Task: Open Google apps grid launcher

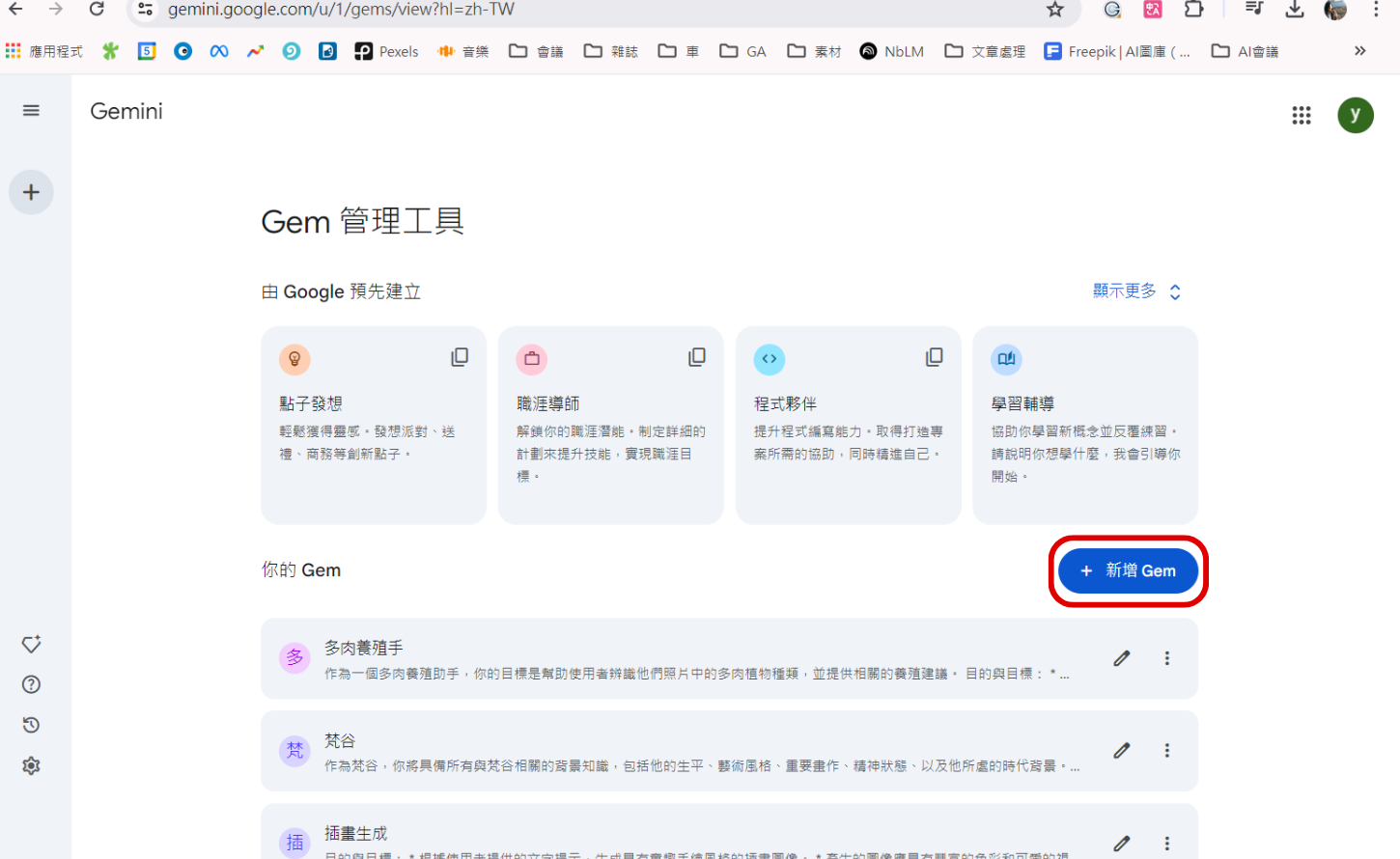Action: 1302,116
